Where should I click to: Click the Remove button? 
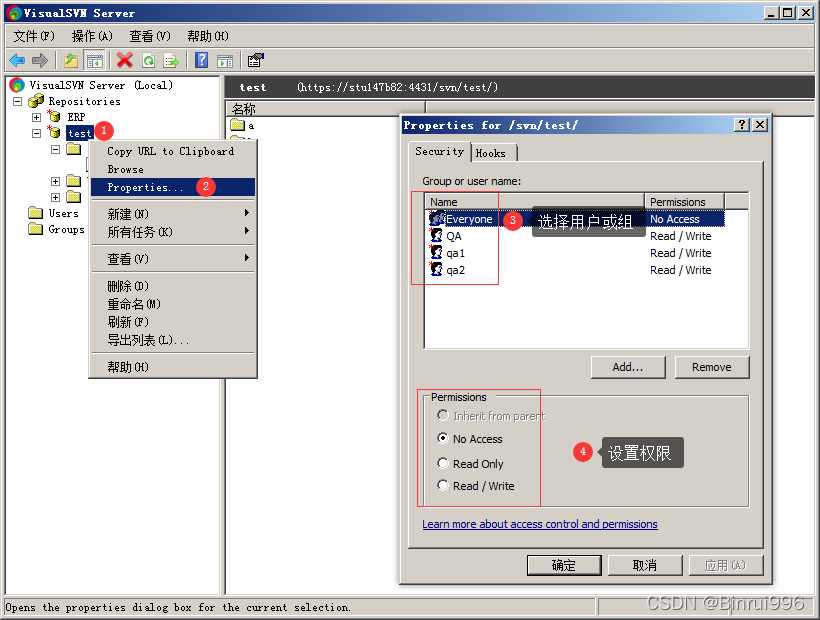(x=712, y=367)
